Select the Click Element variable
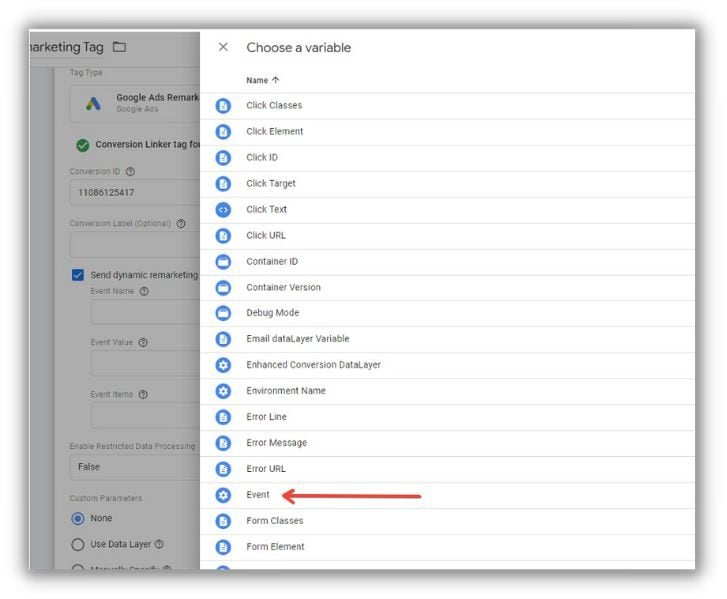This screenshot has height=599, width=727. click(447, 132)
